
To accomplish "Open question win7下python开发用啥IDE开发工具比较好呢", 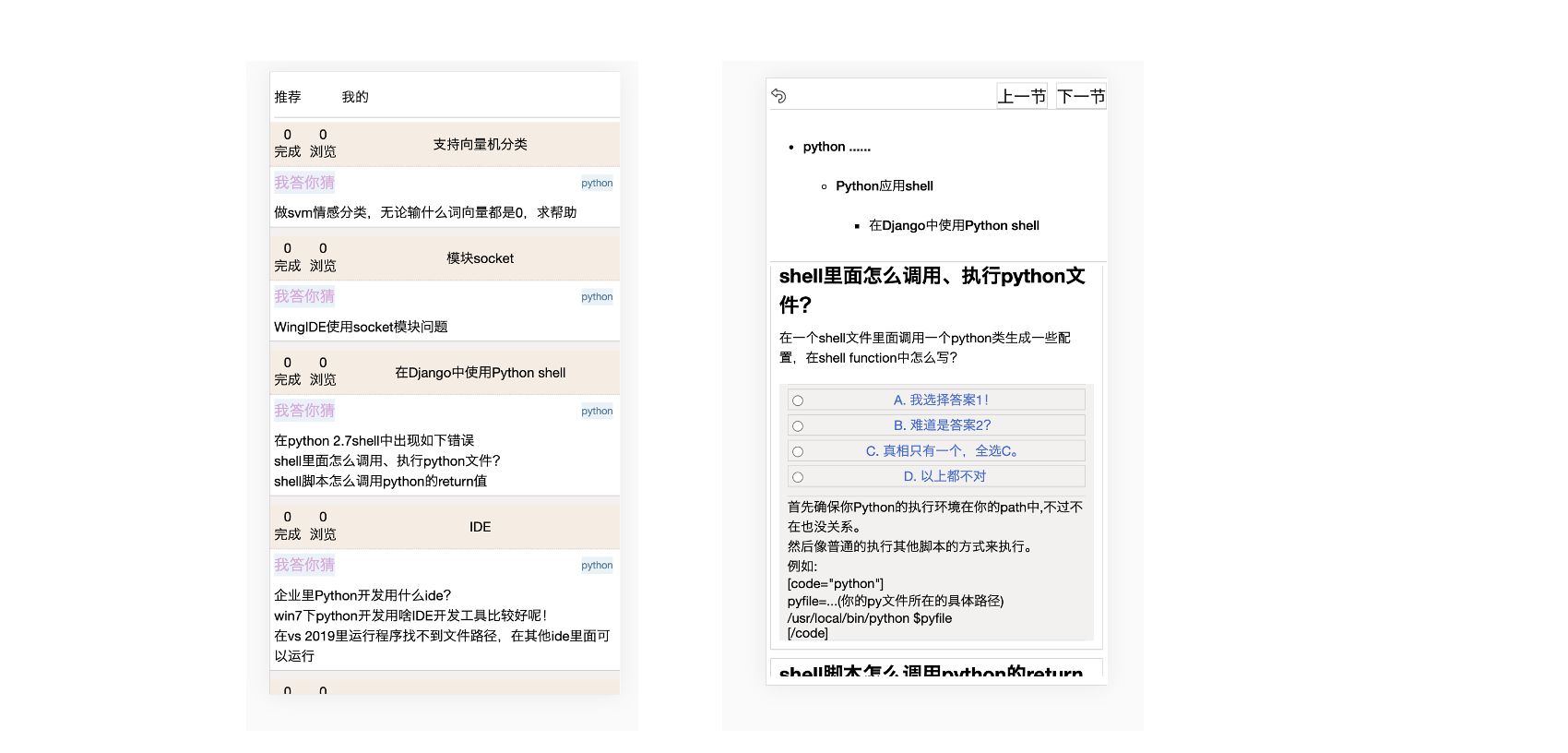I will point(410,616).
